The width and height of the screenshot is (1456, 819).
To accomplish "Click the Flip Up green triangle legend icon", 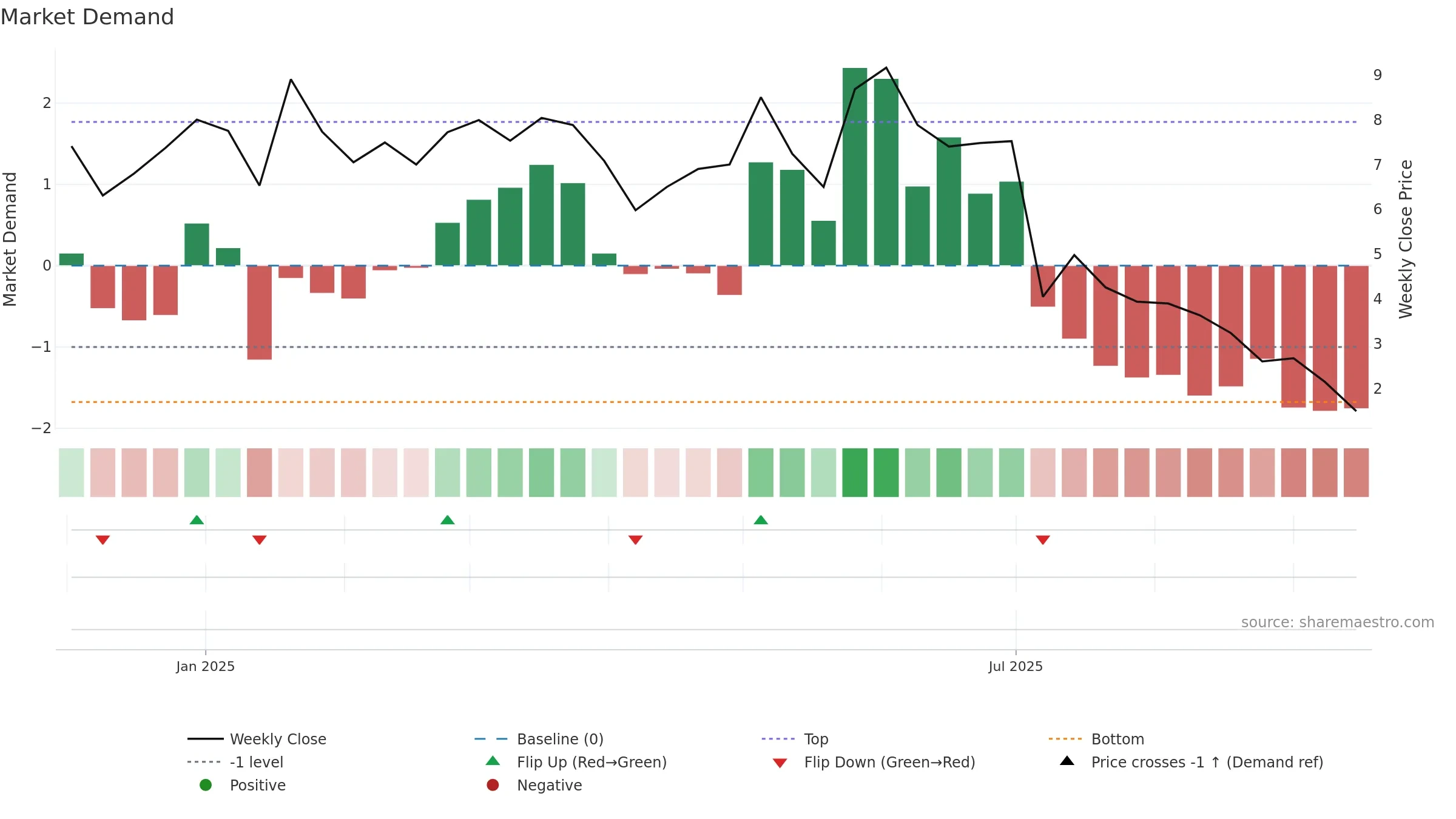I will tap(493, 761).
